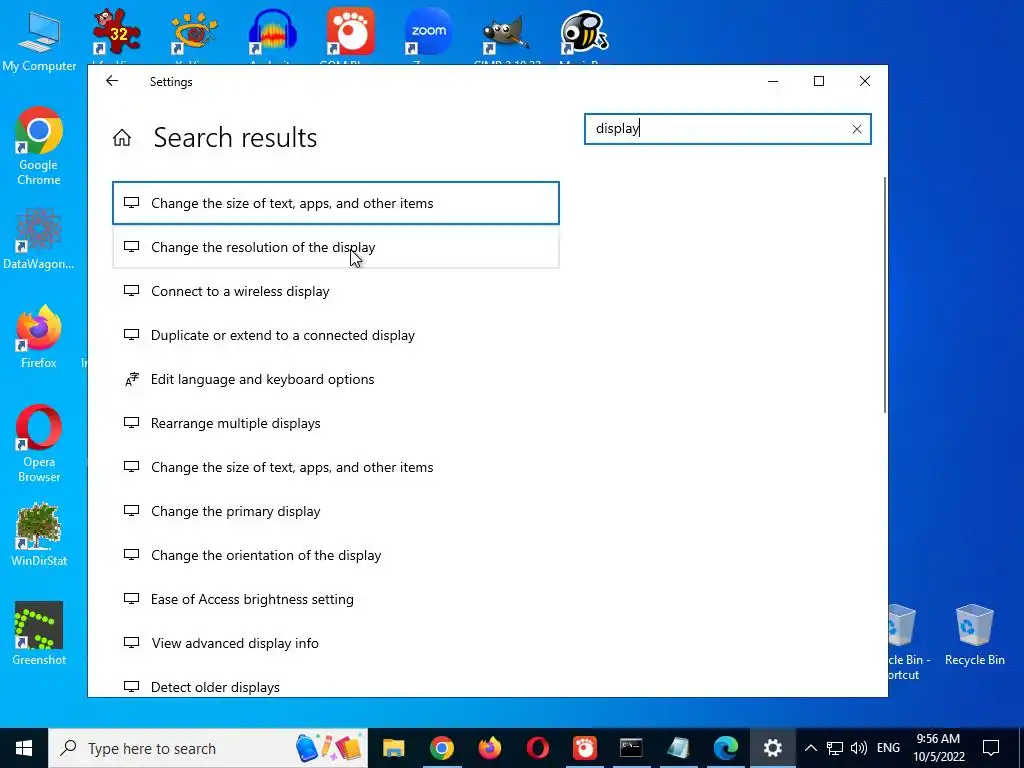1024x768 pixels.
Task: Select the My Computer desktop icon
Action: tap(39, 39)
